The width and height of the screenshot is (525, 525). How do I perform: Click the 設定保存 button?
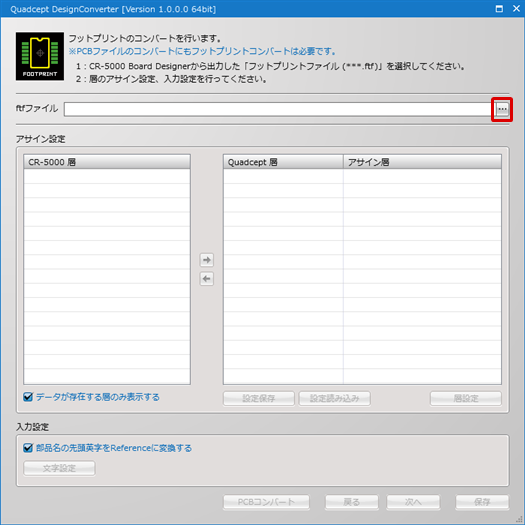click(259, 398)
